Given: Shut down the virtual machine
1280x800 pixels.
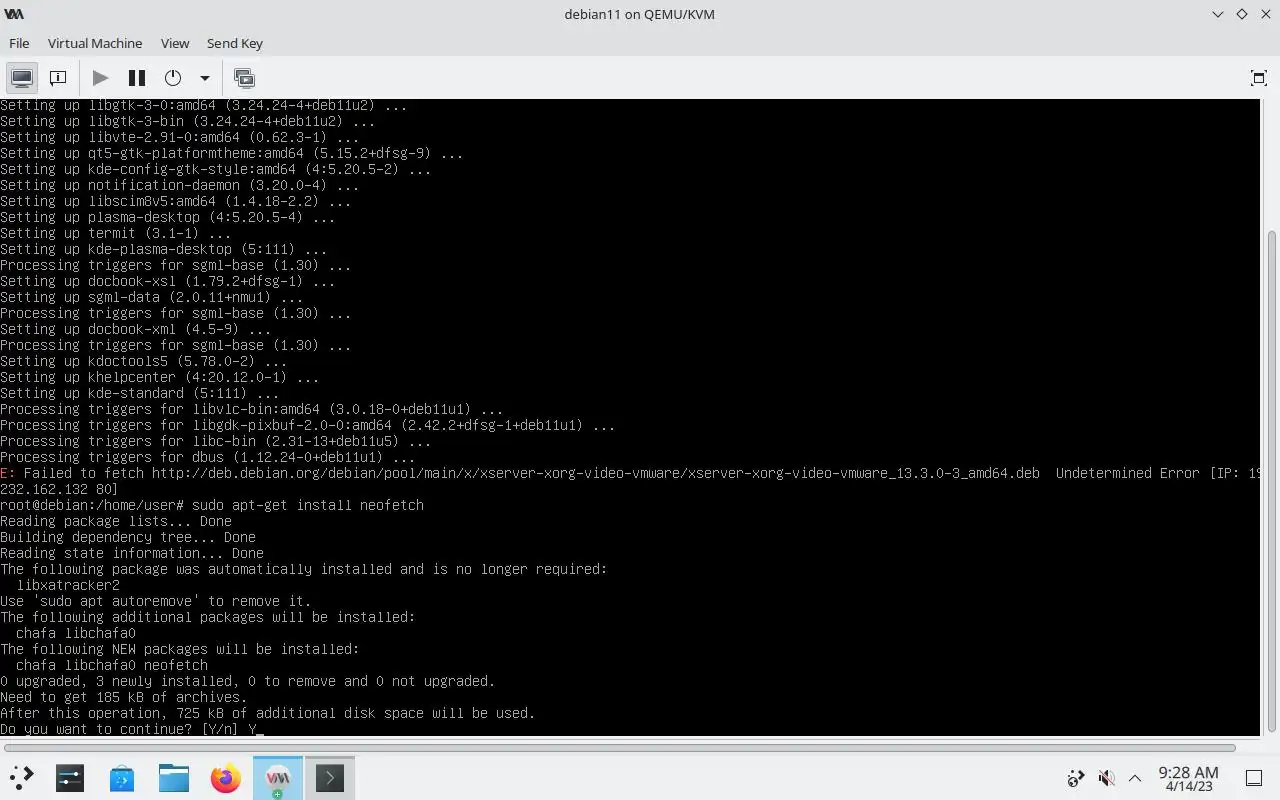Looking at the screenshot, I should pyautogui.click(x=173, y=78).
